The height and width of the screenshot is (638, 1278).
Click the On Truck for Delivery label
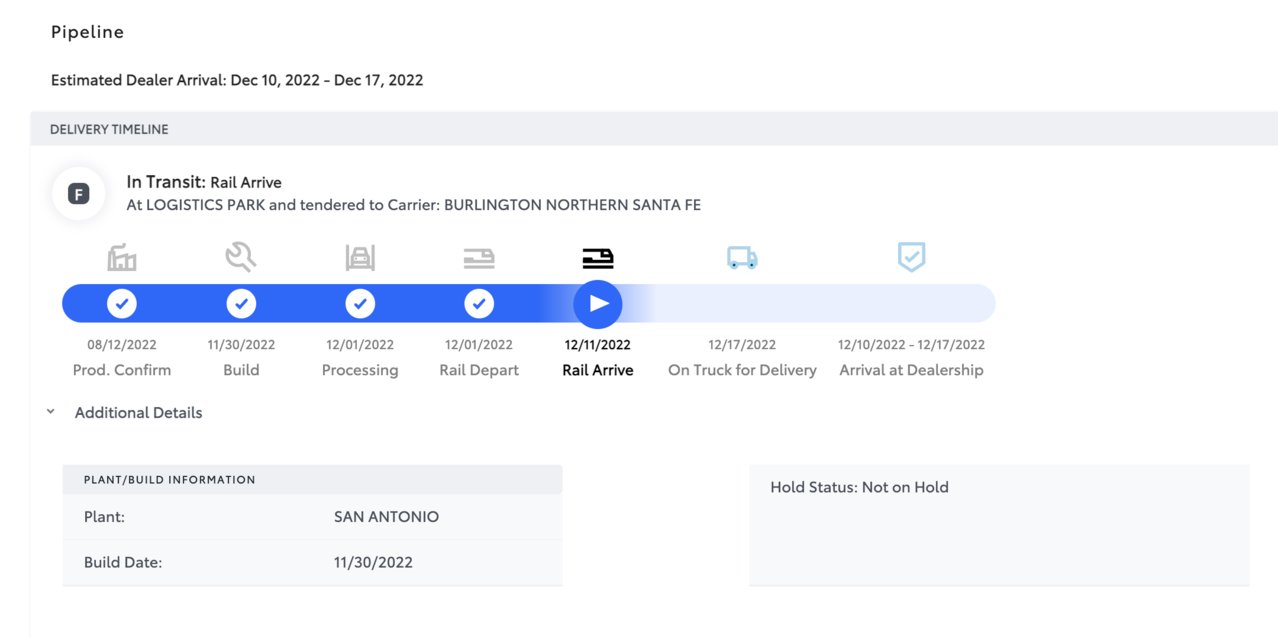tap(742, 370)
